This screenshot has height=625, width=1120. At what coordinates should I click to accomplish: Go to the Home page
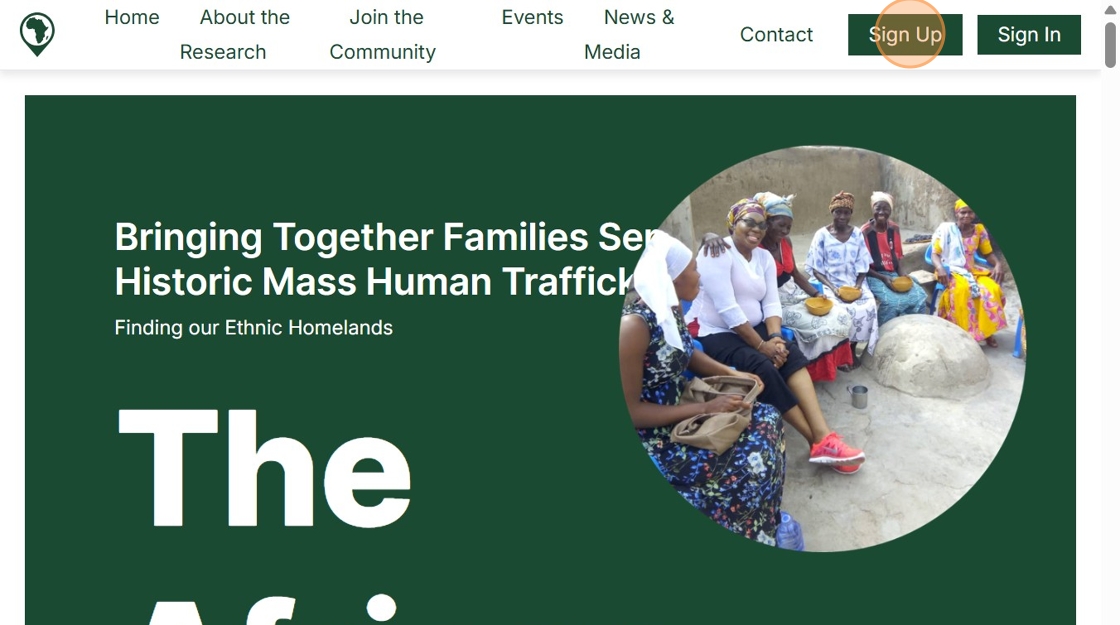[x=132, y=17]
